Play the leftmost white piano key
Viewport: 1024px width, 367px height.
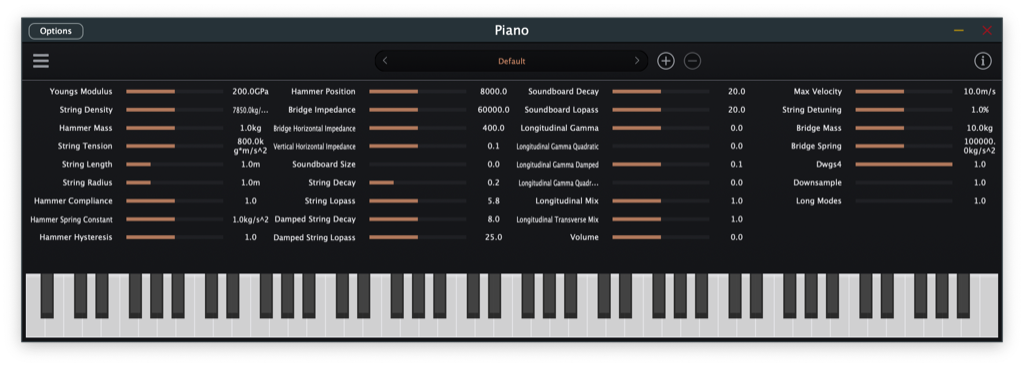coord(35,327)
